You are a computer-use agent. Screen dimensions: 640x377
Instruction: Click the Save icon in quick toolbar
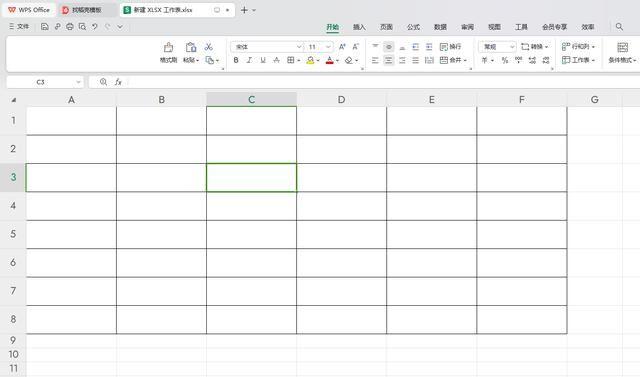click(45, 27)
